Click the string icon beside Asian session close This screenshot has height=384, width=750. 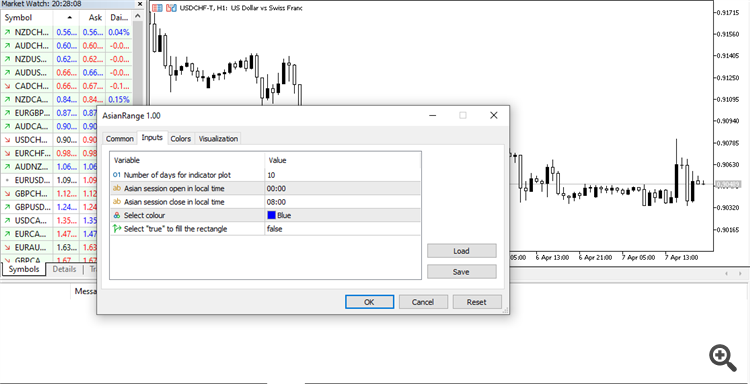click(117, 202)
